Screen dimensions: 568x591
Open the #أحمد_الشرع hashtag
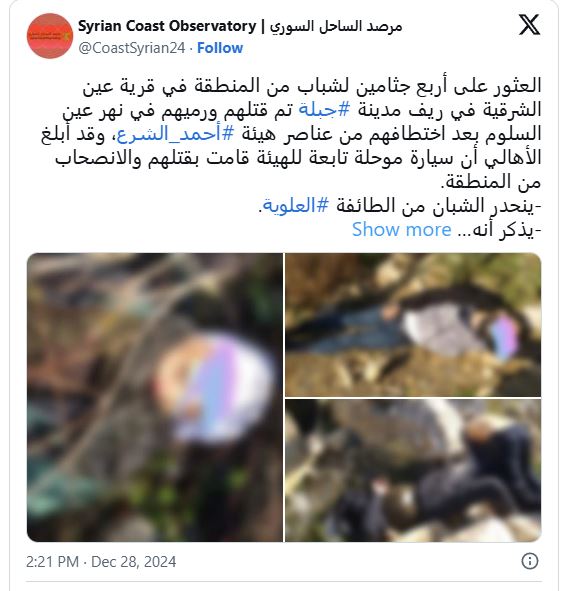tap(175, 134)
